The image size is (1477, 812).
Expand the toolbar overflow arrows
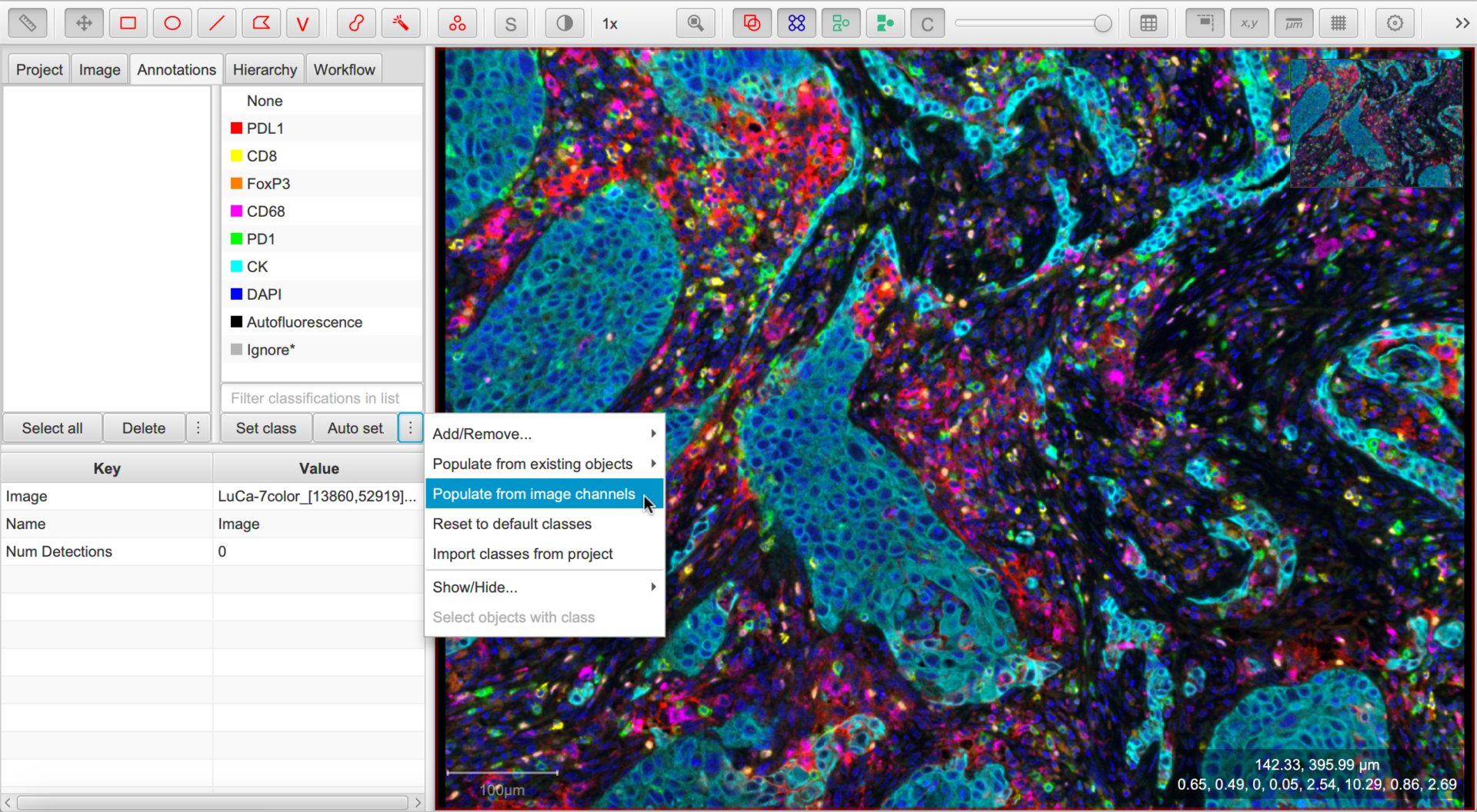pos(1462,23)
